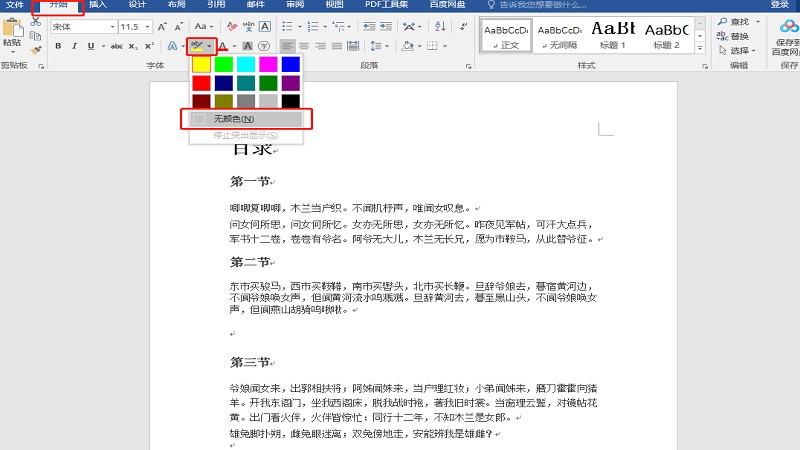
Task: Pick the yellow highlight color swatch
Action: [201, 64]
